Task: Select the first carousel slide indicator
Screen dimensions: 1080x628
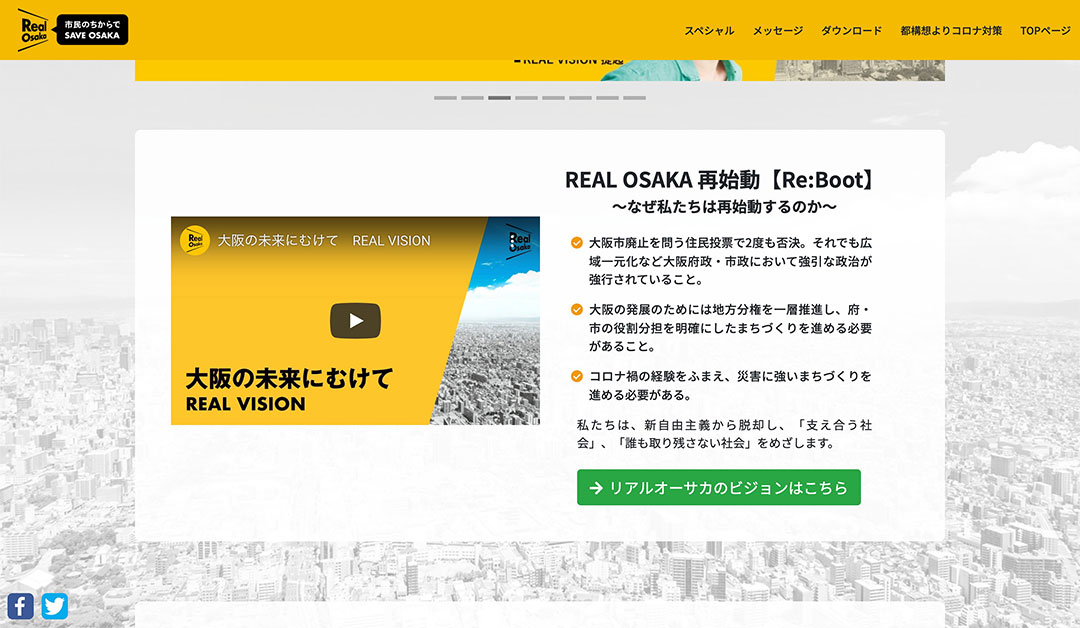Action: coord(446,98)
